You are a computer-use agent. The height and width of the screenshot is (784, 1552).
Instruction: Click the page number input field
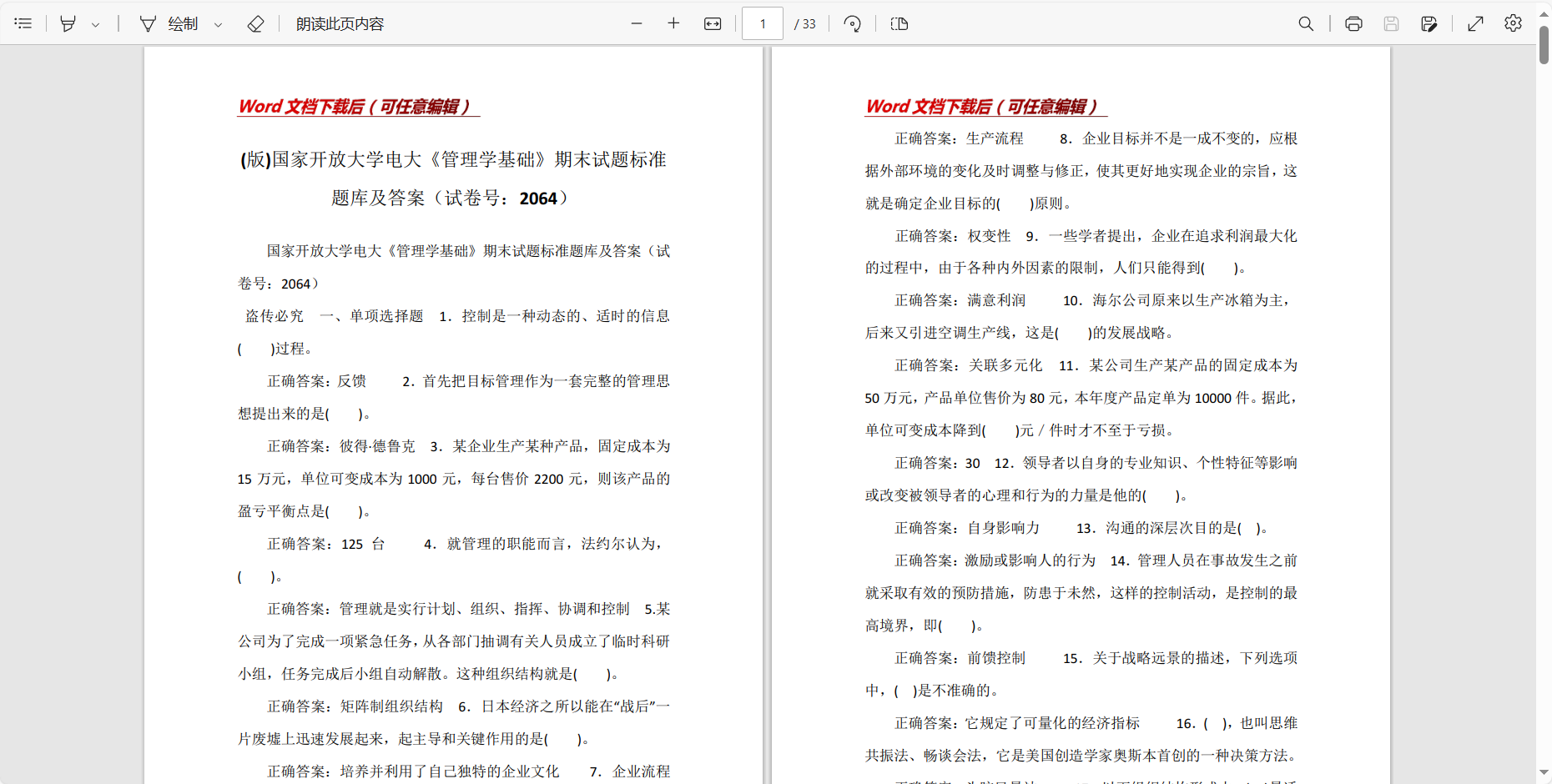(x=763, y=23)
